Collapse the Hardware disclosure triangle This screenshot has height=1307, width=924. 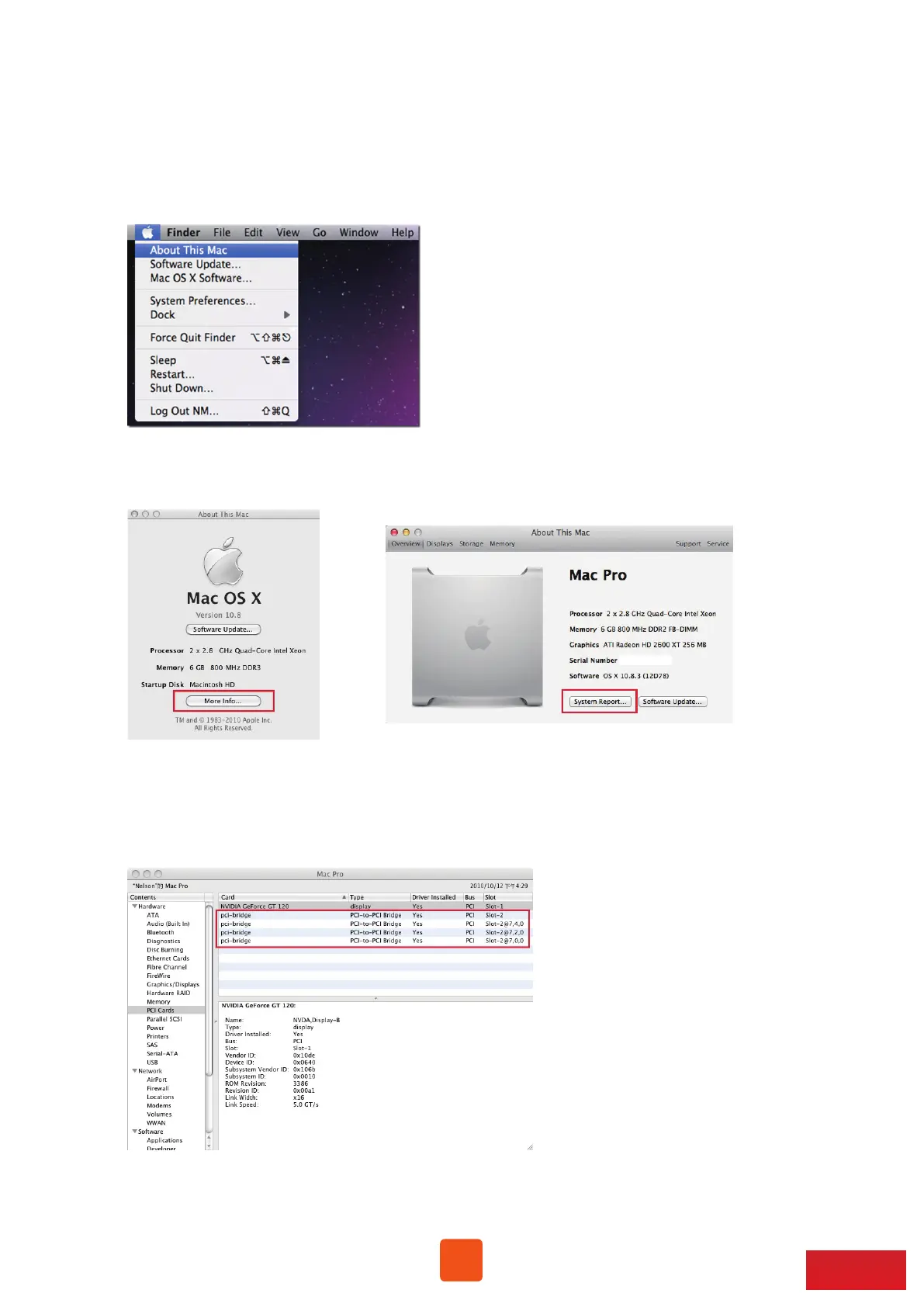coord(135,907)
